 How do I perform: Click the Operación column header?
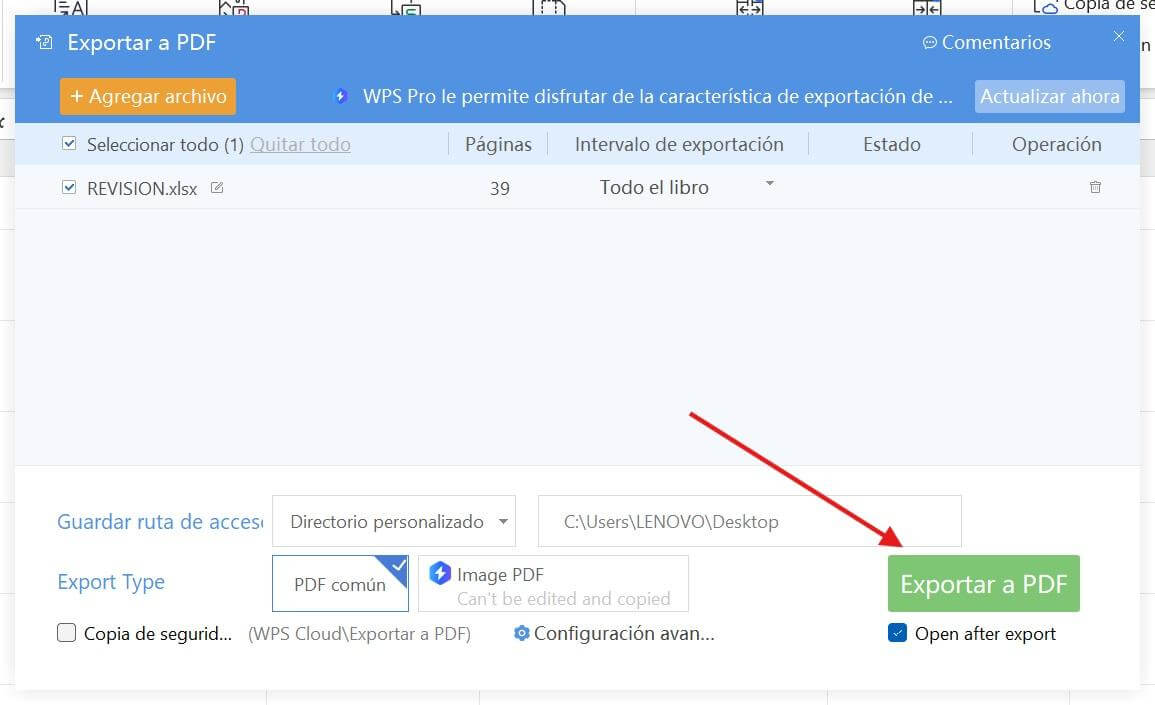[1057, 144]
